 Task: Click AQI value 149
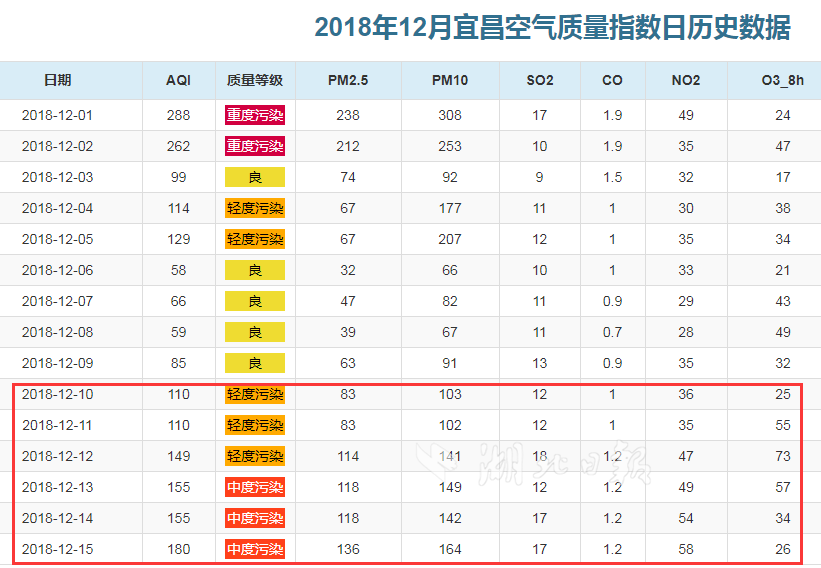(x=179, y=456)
